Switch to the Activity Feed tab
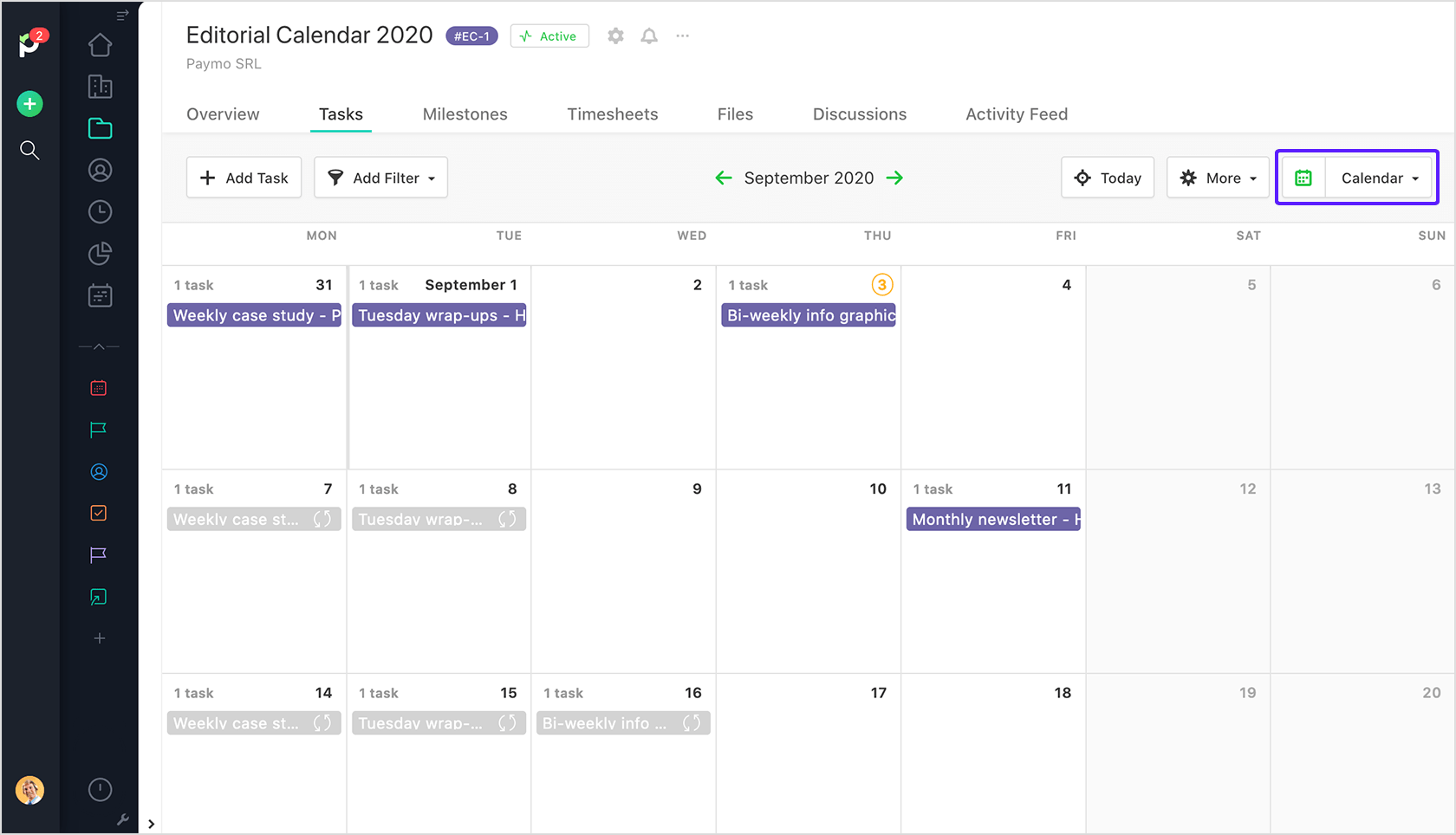The width and height of the screenshot is (1456, 835). coord(1017,114)
